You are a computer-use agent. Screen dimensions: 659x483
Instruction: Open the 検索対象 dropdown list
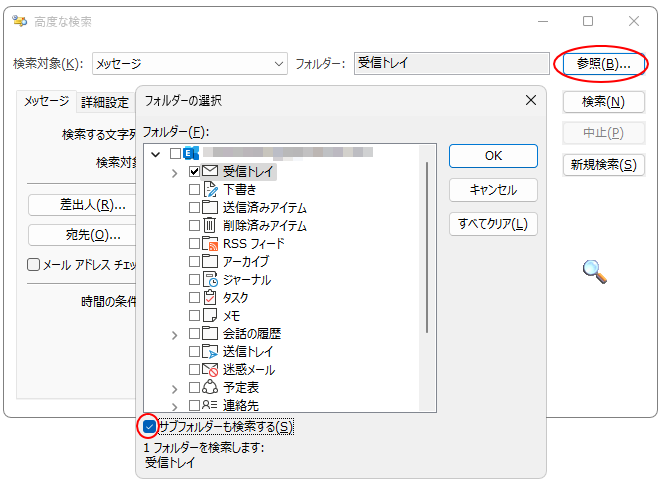[x=278, y=64]
